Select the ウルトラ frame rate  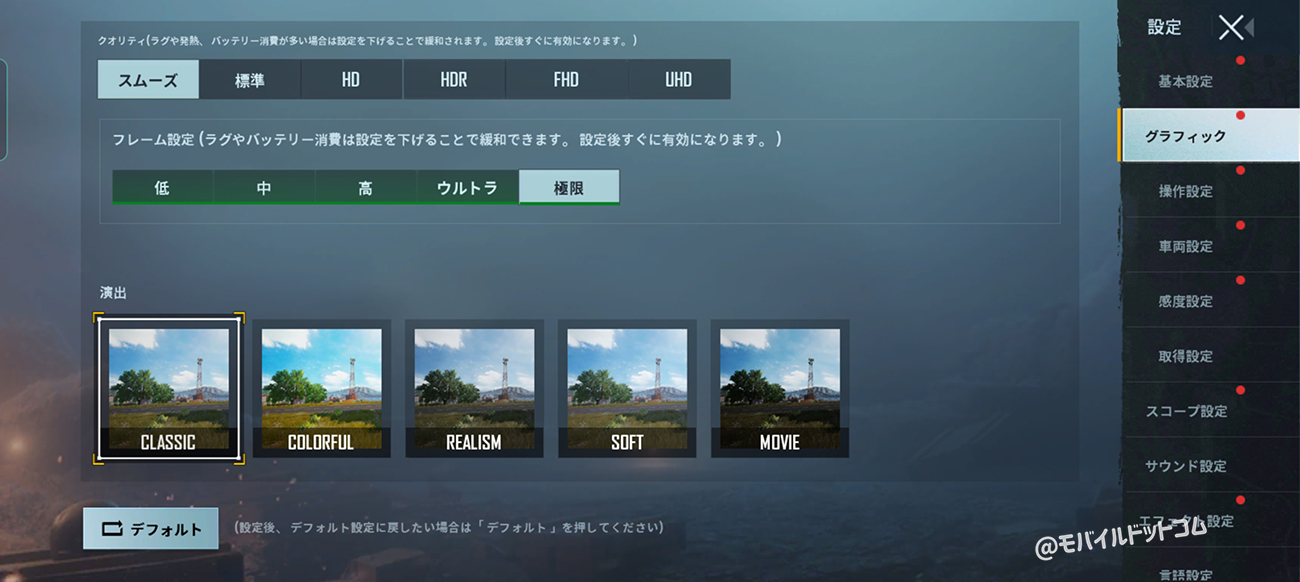pos(467,188)
